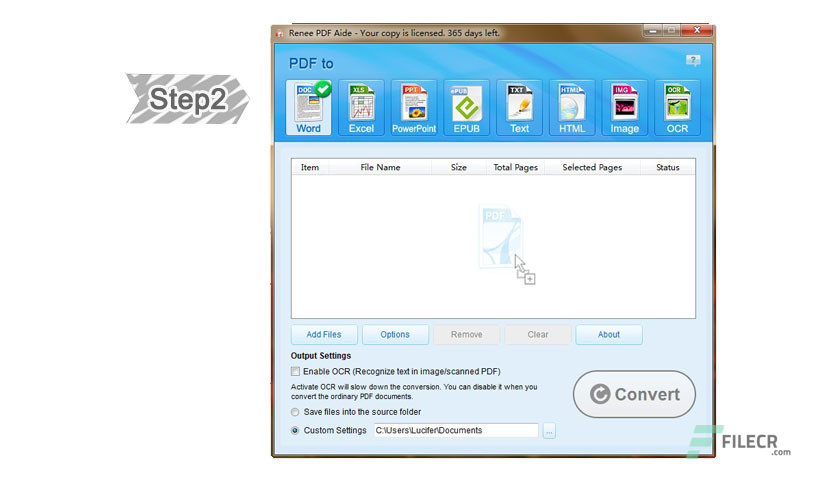Select Save files into the source folder
Screen dimensions: 836x484
click(295, 412)
